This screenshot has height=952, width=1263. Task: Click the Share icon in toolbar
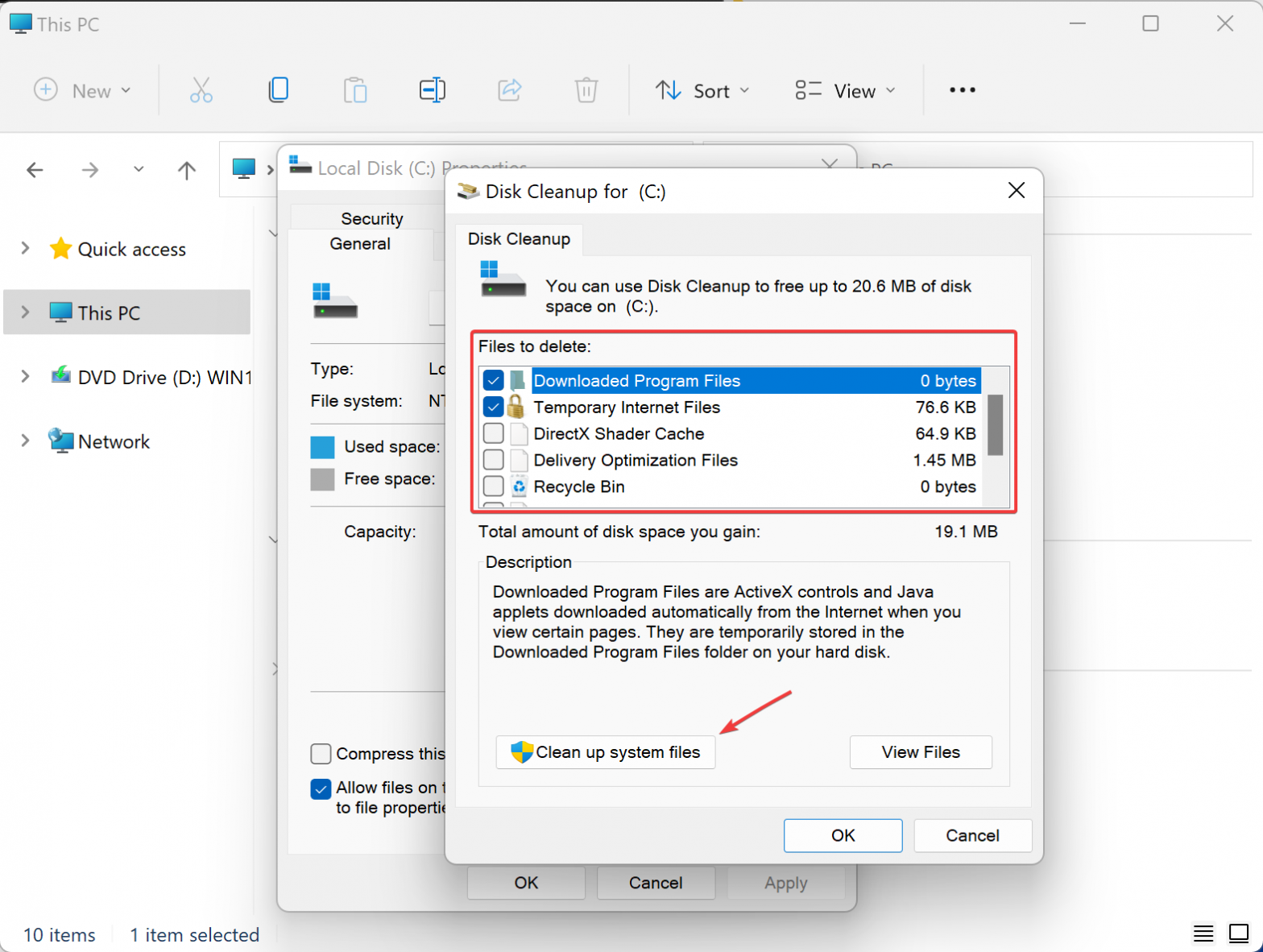point(510,89)
